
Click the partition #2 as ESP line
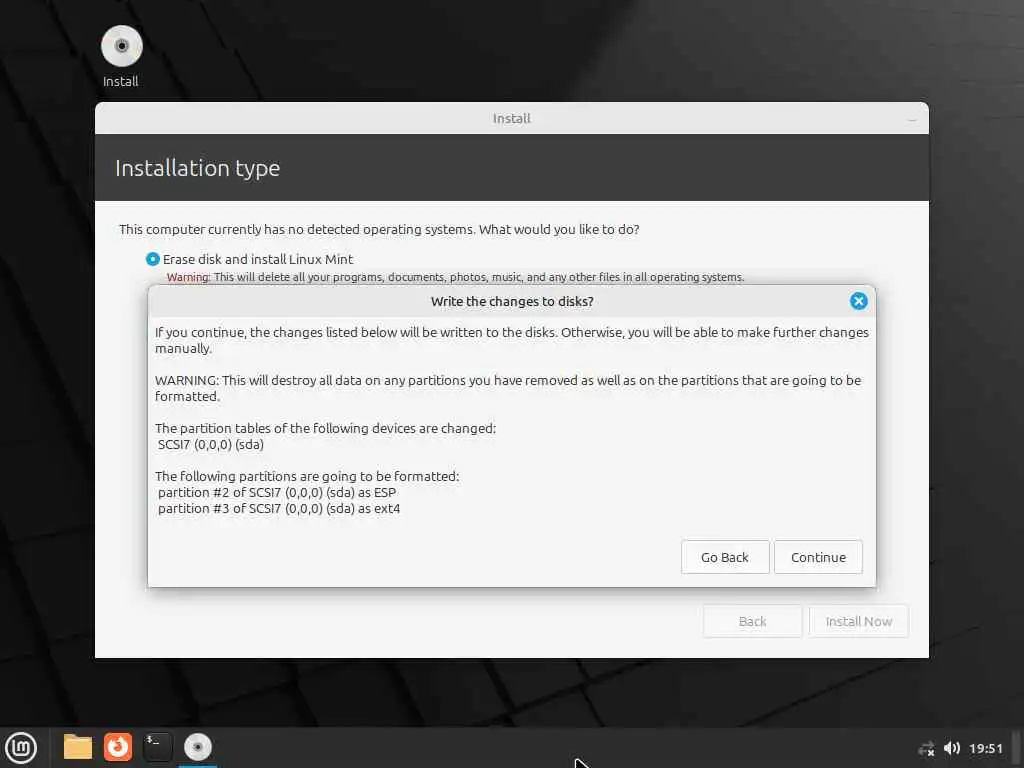point(277,492)
